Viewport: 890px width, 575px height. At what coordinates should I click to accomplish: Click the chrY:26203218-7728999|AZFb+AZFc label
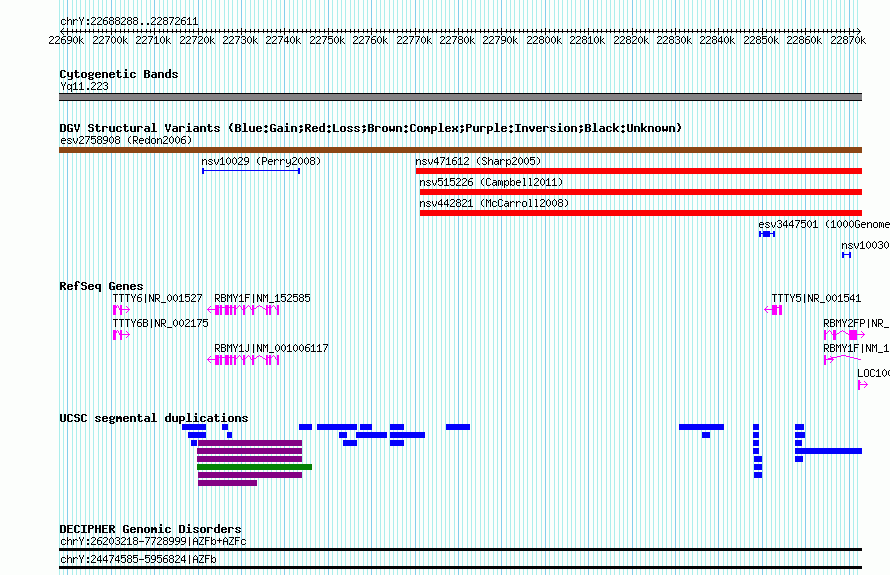pyautogui.click(x=153, y=542)
